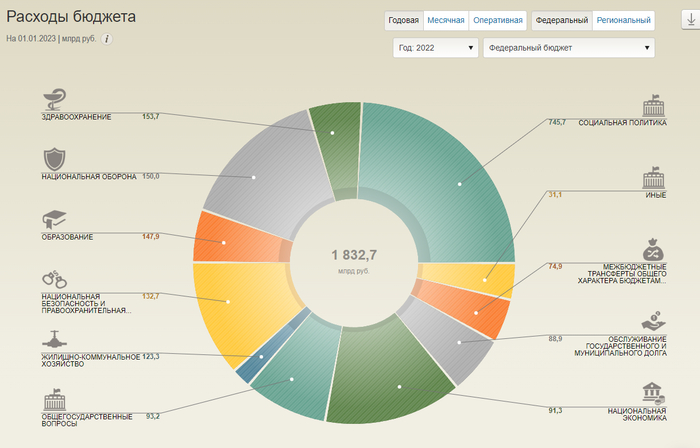Click the hand with coin debt service icon
700x448 pixels.
(654, 321)
